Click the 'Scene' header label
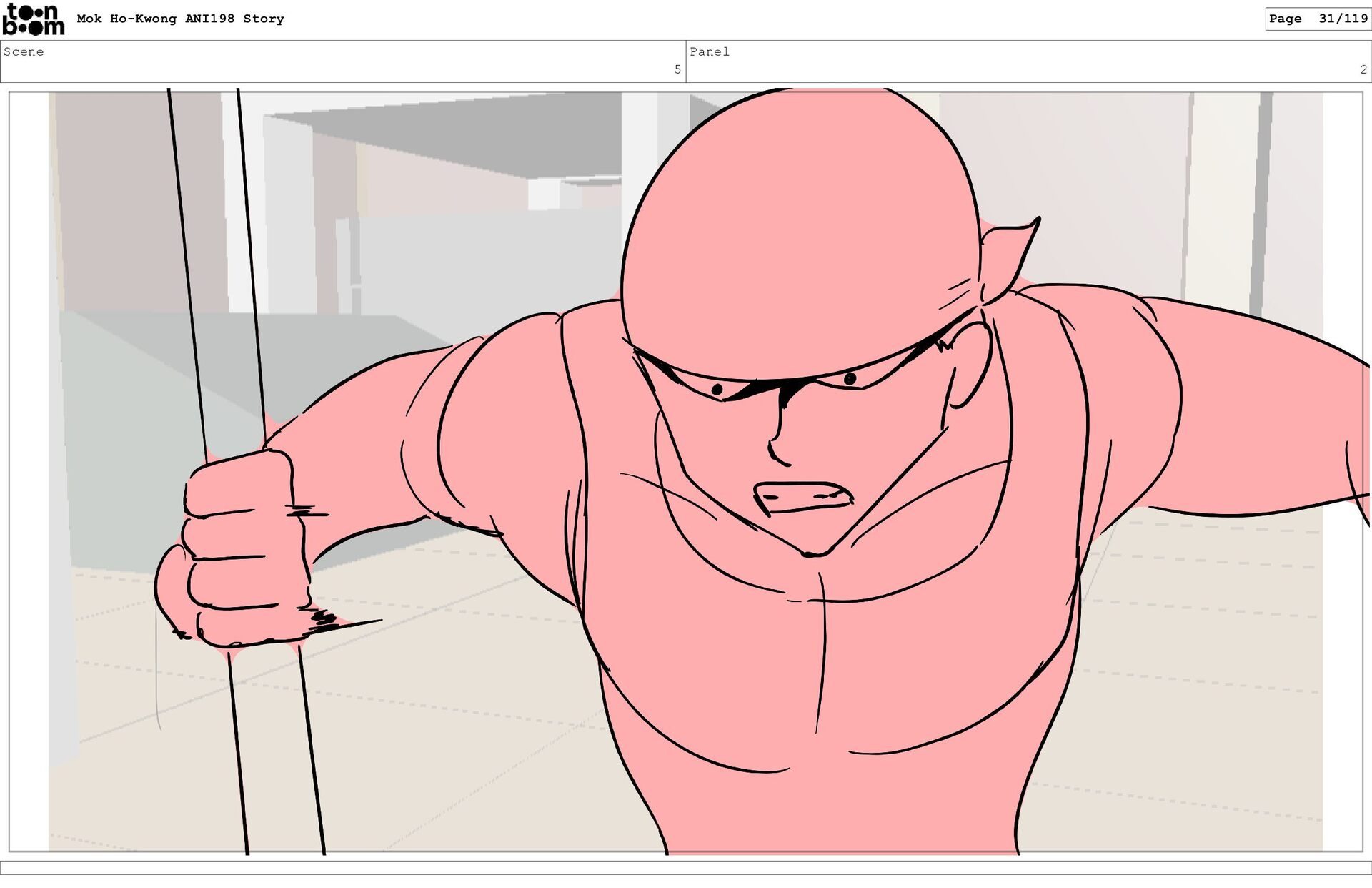The height and width of the screenshot is (888, 1372). (24, 52)
